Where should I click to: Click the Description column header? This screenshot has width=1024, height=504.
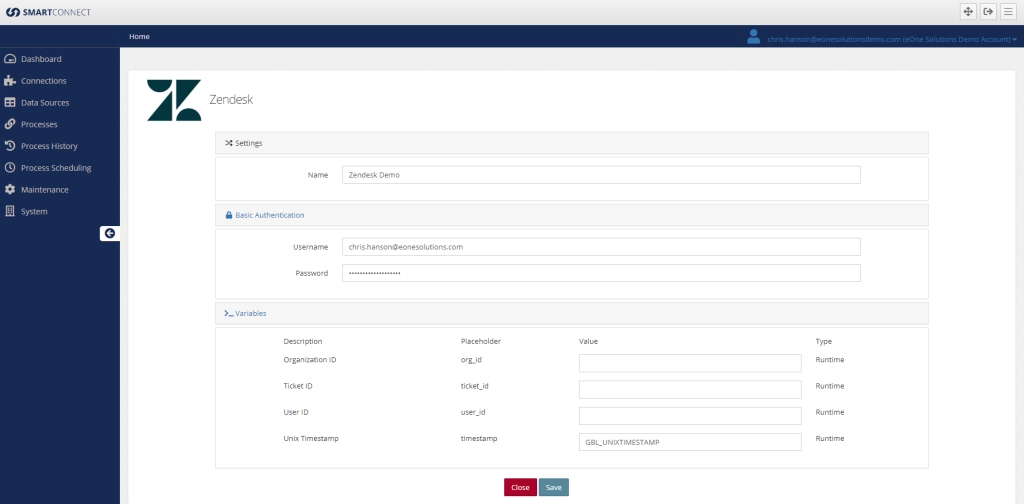click(x=302, y=341)
